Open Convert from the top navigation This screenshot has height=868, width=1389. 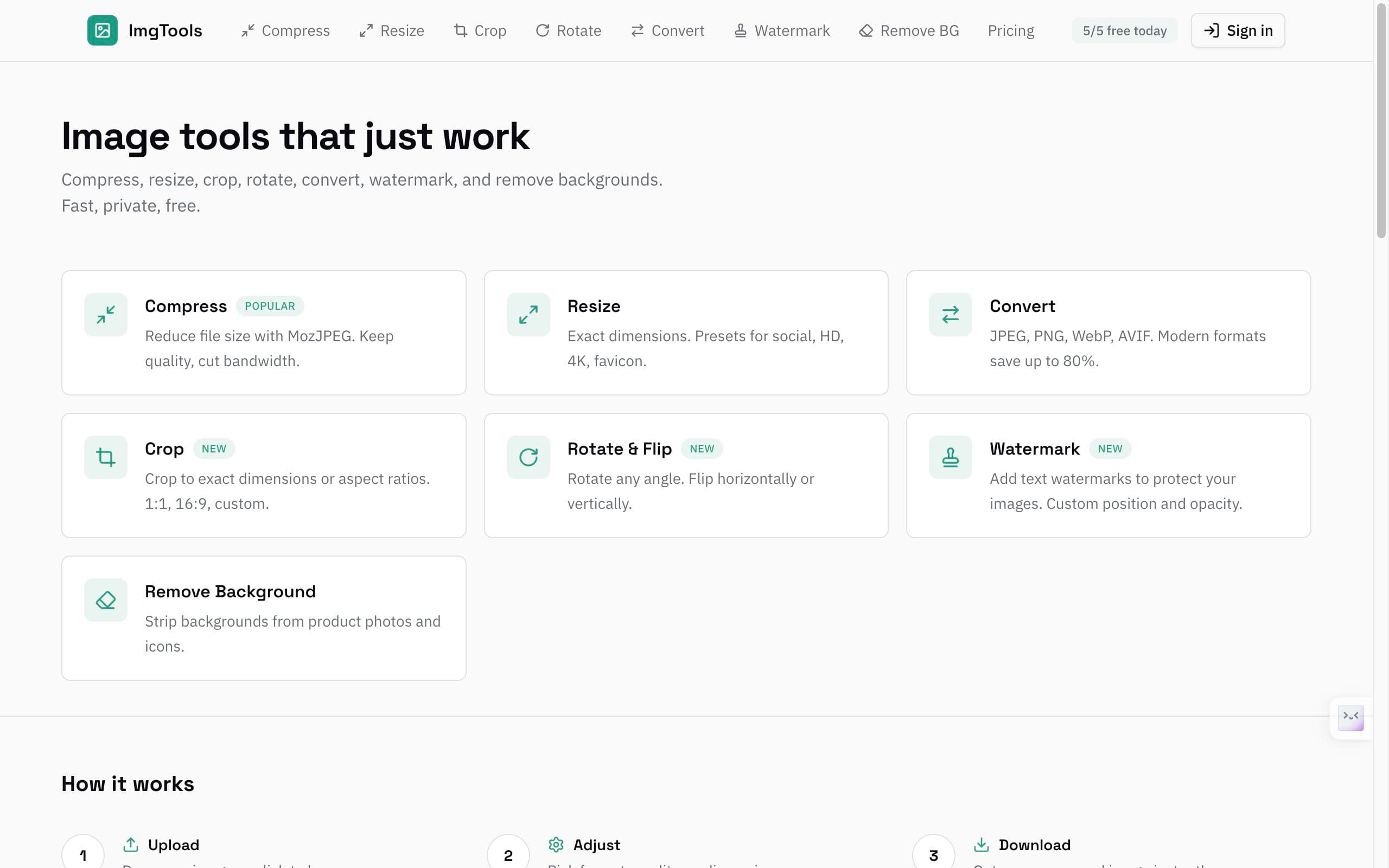(x=667, y=30)
